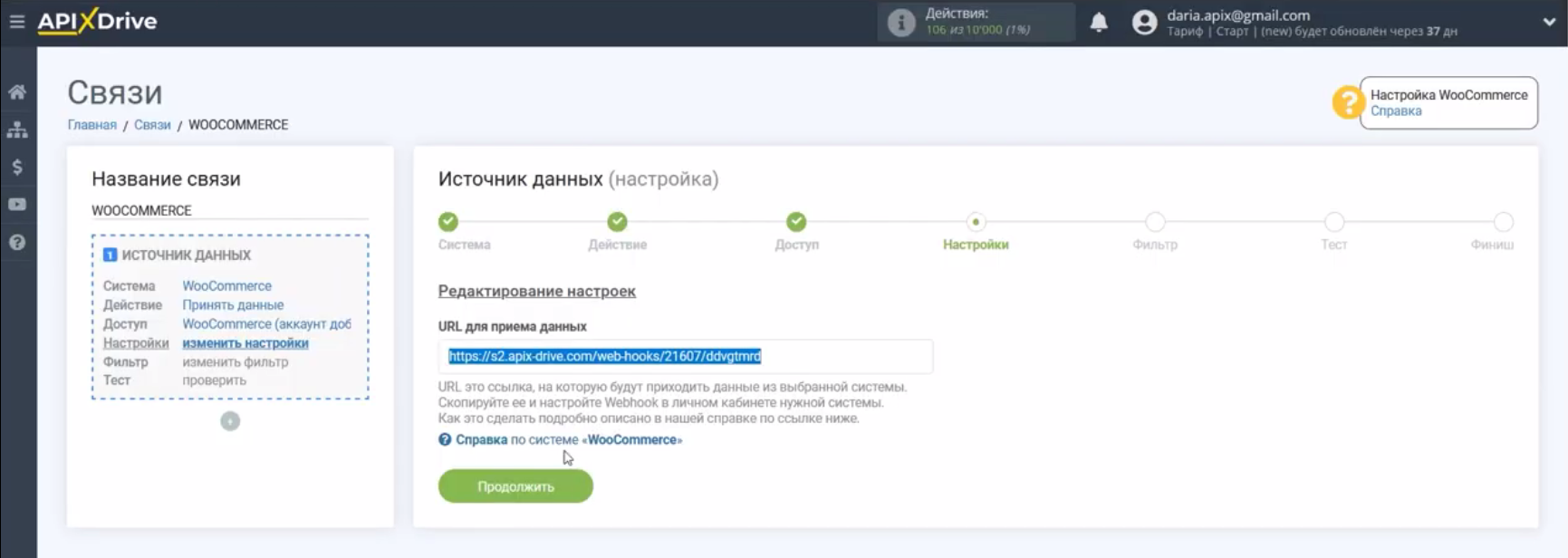1568x558 pixels.
Task: Click изменить фильтр link
Action: point(236,362)
